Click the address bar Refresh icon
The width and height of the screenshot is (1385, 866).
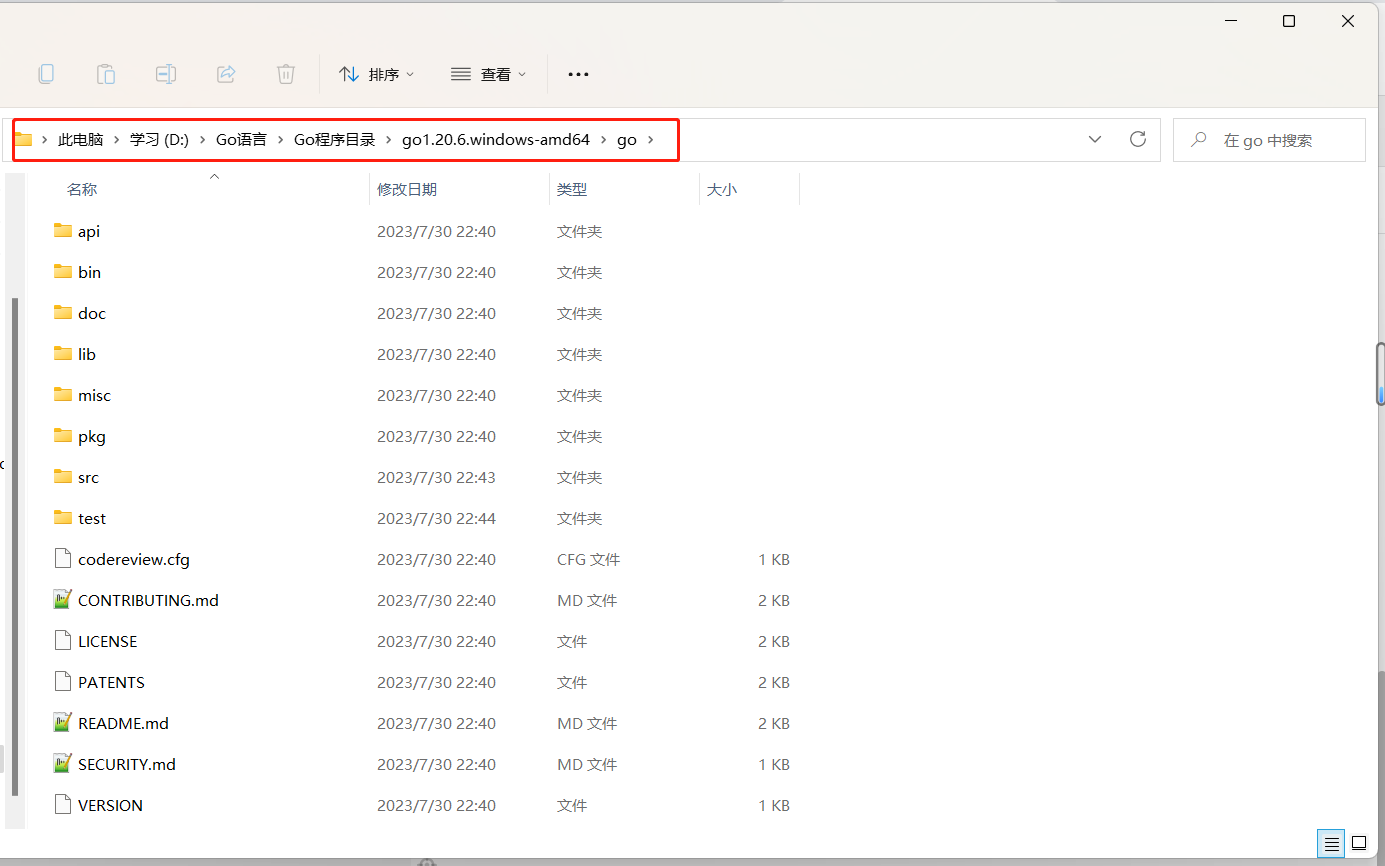pyautogui.click(x=1137, y=140)
